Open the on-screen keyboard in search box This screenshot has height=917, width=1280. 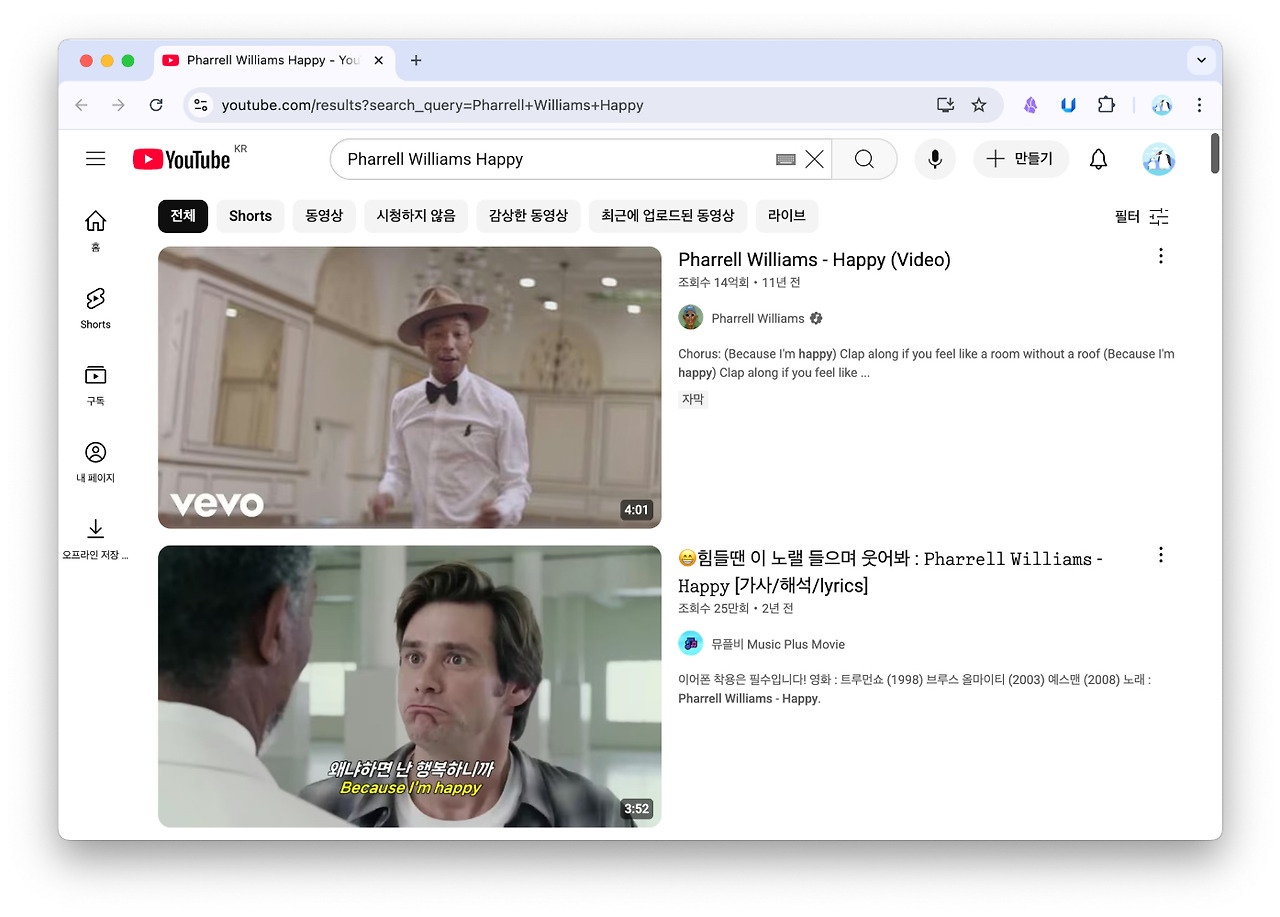[x=786, y=159]
